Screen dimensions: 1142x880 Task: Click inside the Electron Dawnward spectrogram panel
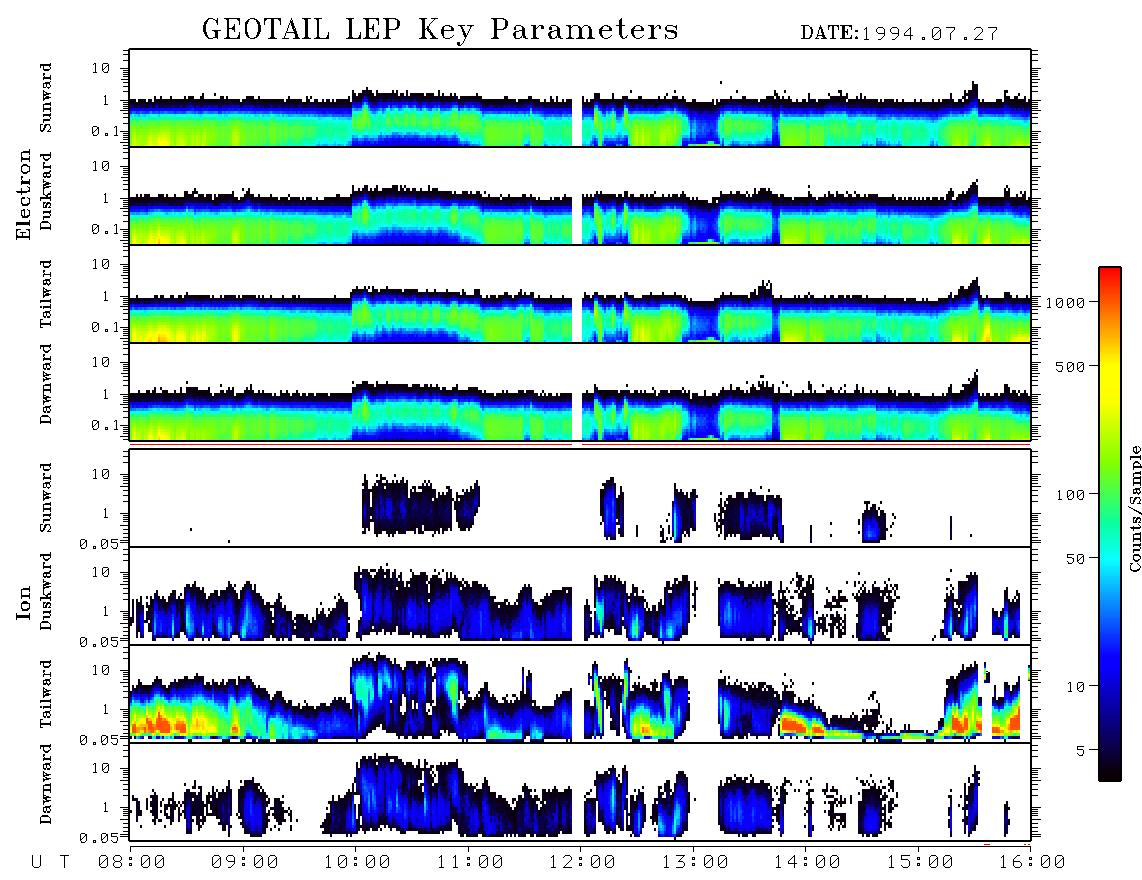pos(580,392)
